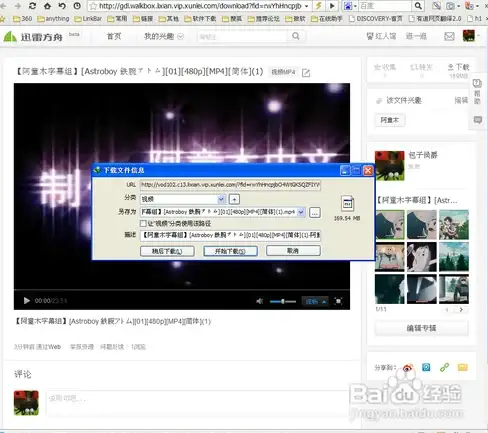
Task: Mute video with the speaker icon
Action: (259, 301)
